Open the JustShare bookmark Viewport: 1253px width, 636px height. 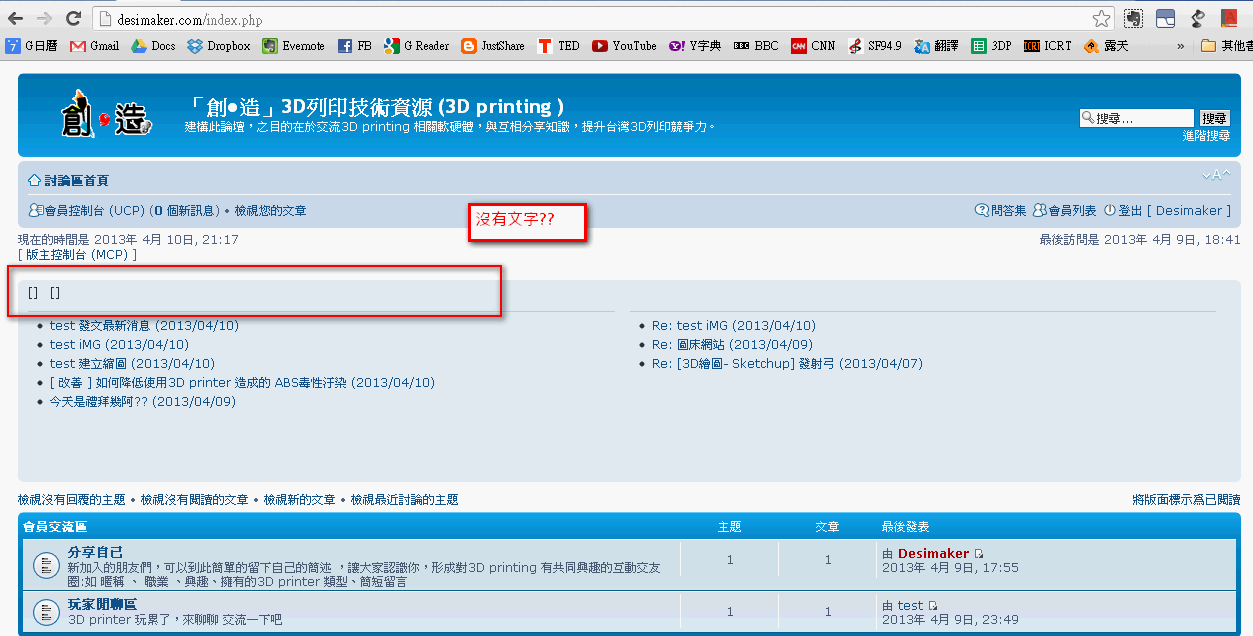pos(493,46)
